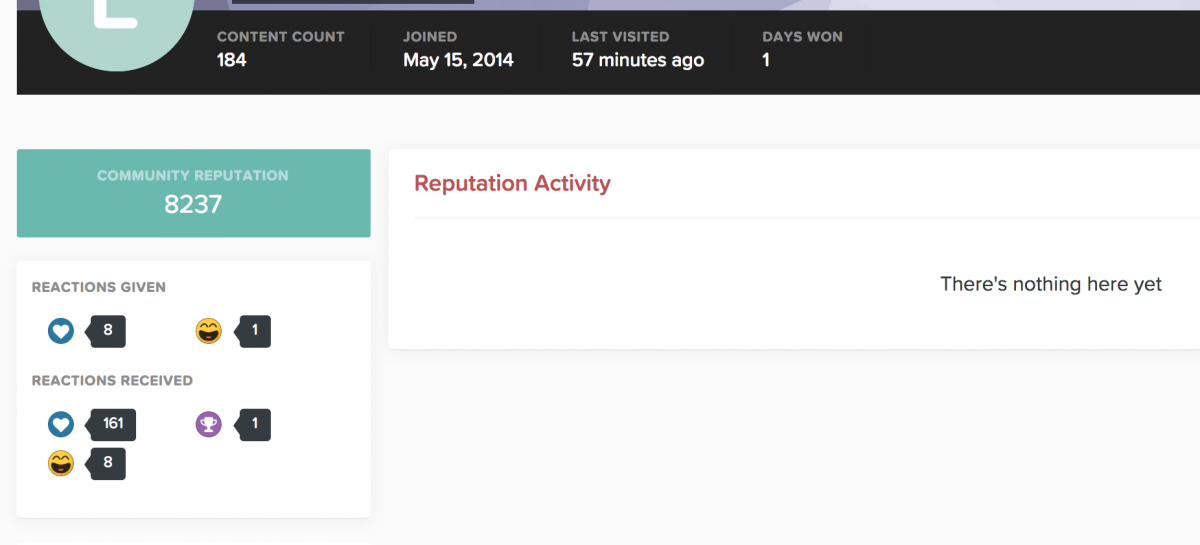This screenshot has width=1200, height=545.
Task: Click the Last Visited 57 minutes ago
Action: [638, 60]
